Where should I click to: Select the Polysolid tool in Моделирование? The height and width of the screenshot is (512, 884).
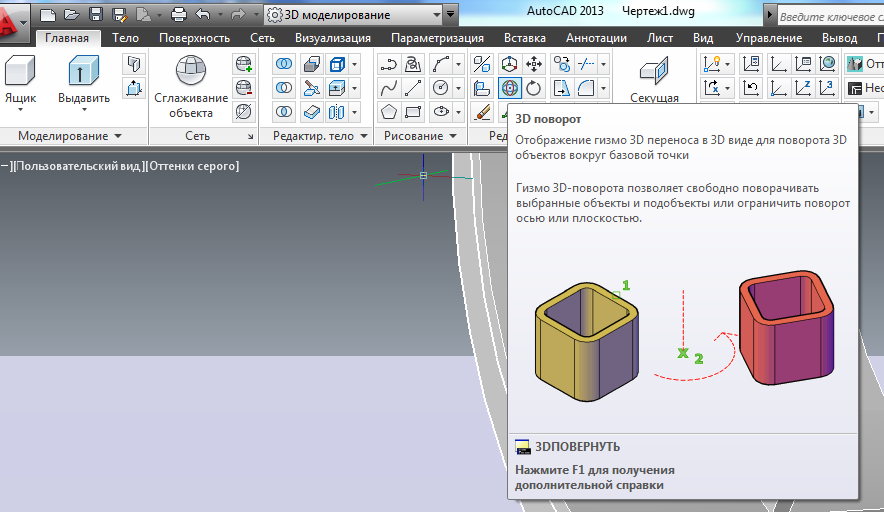(x=134, y=64)
